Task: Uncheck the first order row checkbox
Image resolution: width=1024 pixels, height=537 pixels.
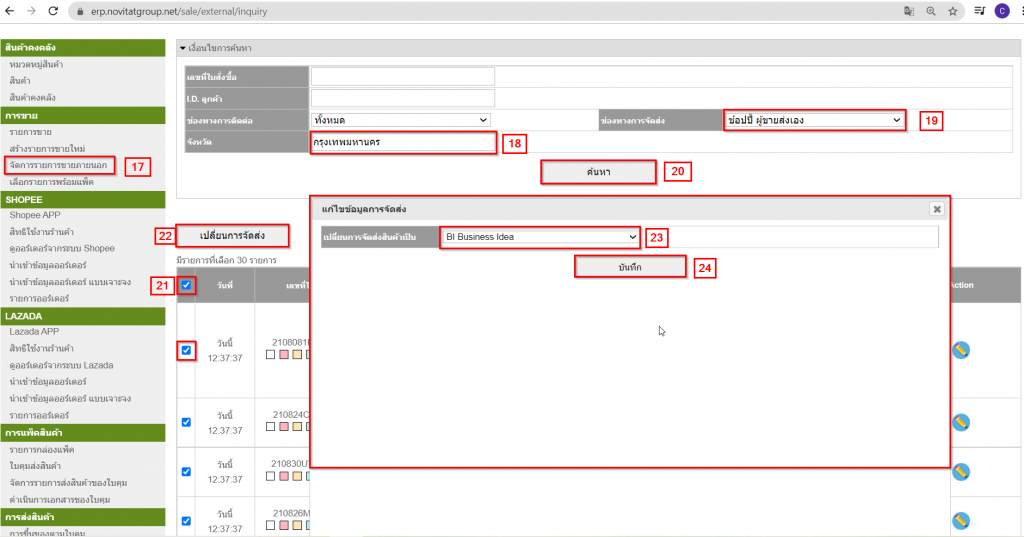Action: point(187,350)
